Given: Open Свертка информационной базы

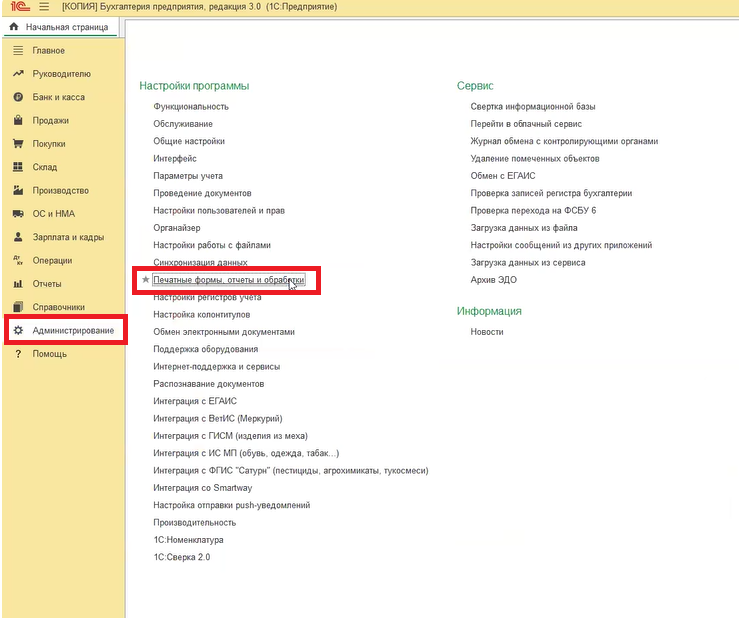Looking at the screenshot, I should pos(533,107).
